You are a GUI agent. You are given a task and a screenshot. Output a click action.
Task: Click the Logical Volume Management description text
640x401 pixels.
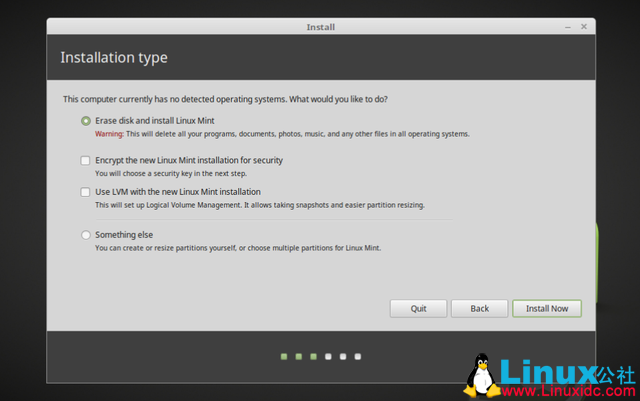(260, 205)
